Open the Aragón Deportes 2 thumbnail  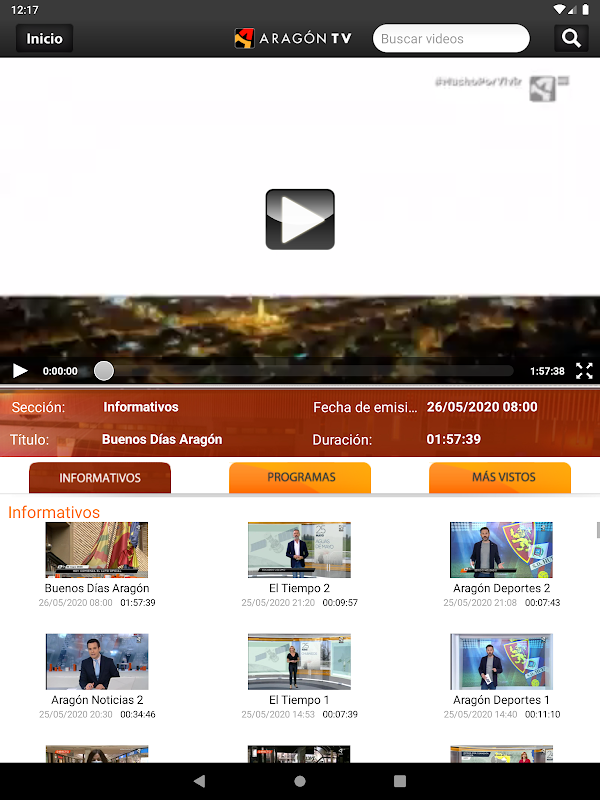click(x=502, y=549)
